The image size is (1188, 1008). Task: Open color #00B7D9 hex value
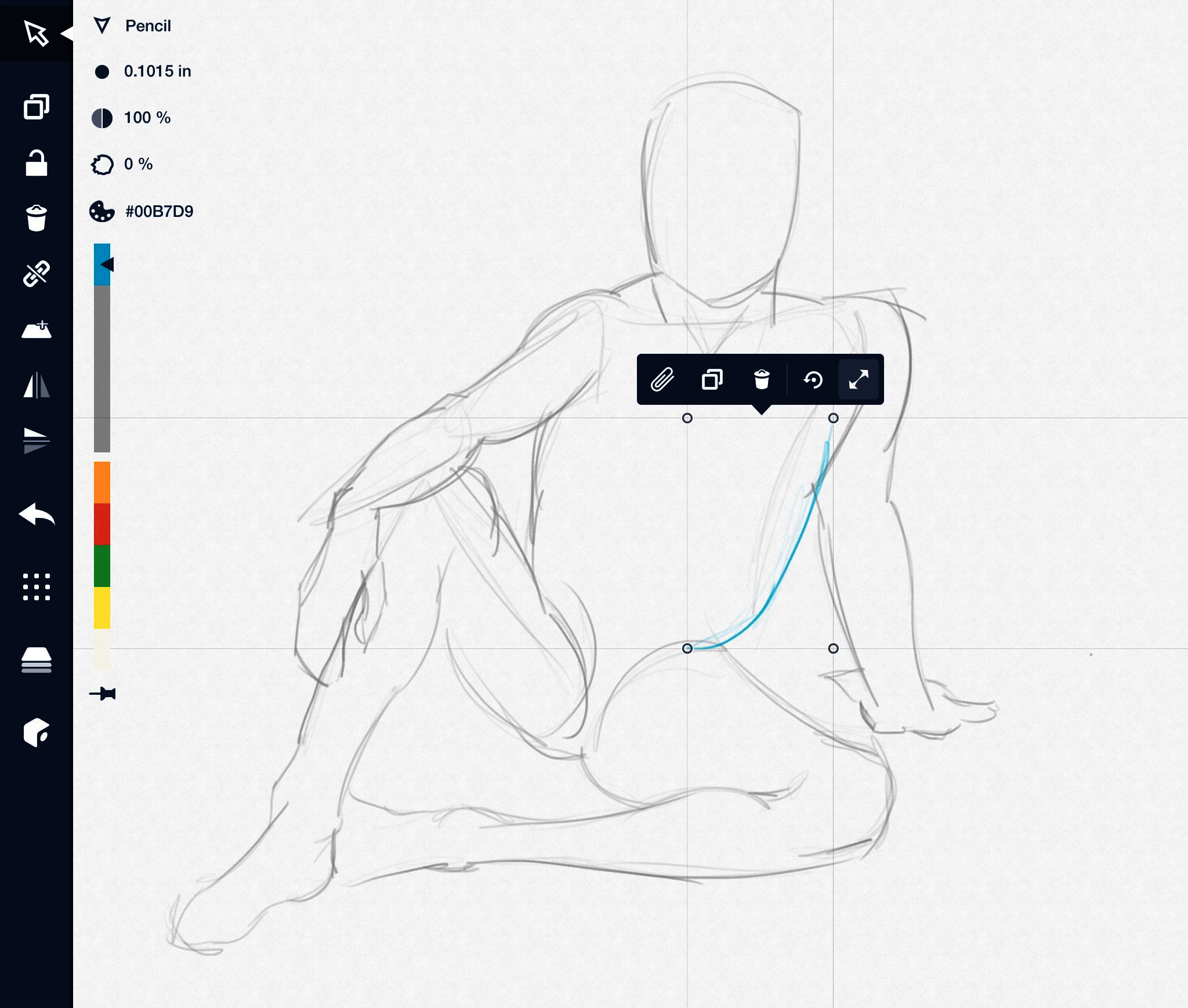[159, 212]
